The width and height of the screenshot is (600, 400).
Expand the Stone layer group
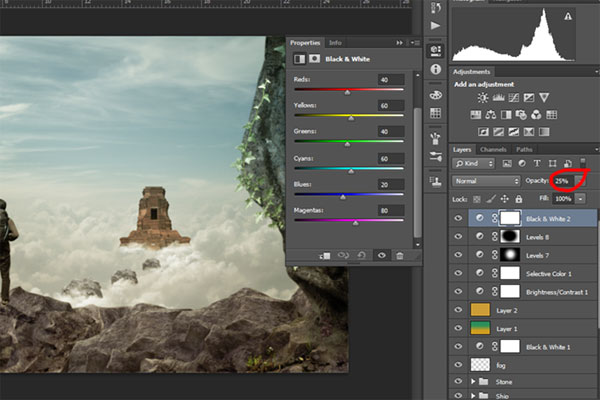coord(473,381)
